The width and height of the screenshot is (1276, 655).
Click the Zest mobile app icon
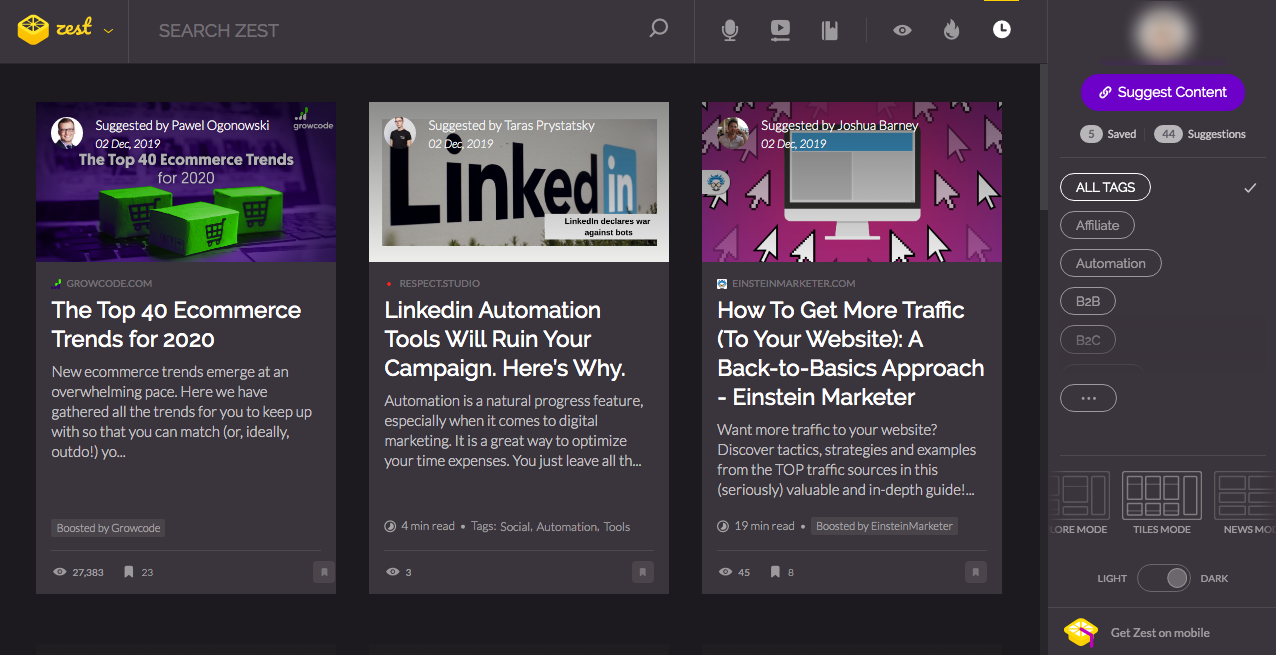[x=1081, y=632]
